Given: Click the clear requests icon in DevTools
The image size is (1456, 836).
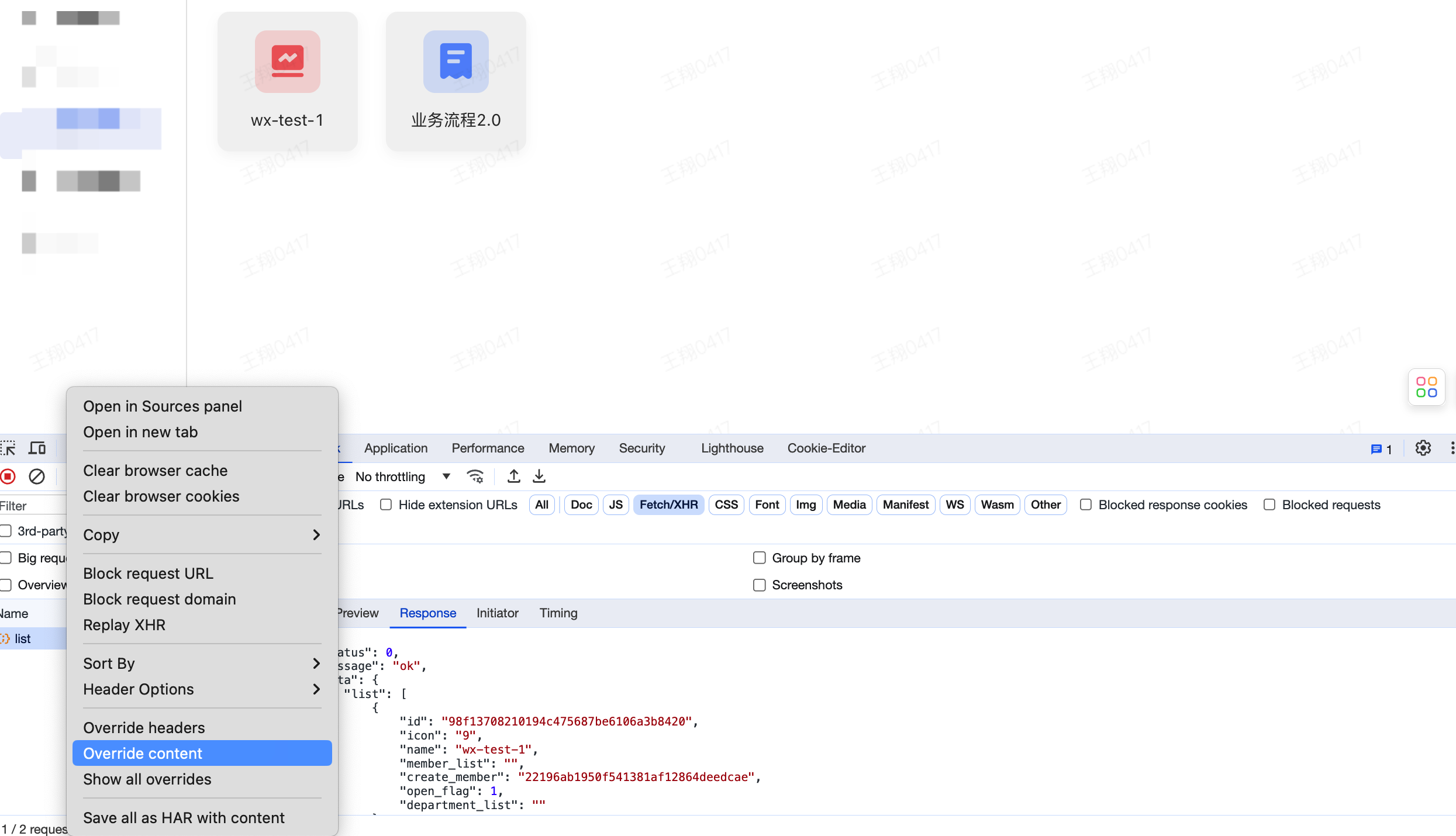Looking at the screenshot, I should tap(36, 476).
